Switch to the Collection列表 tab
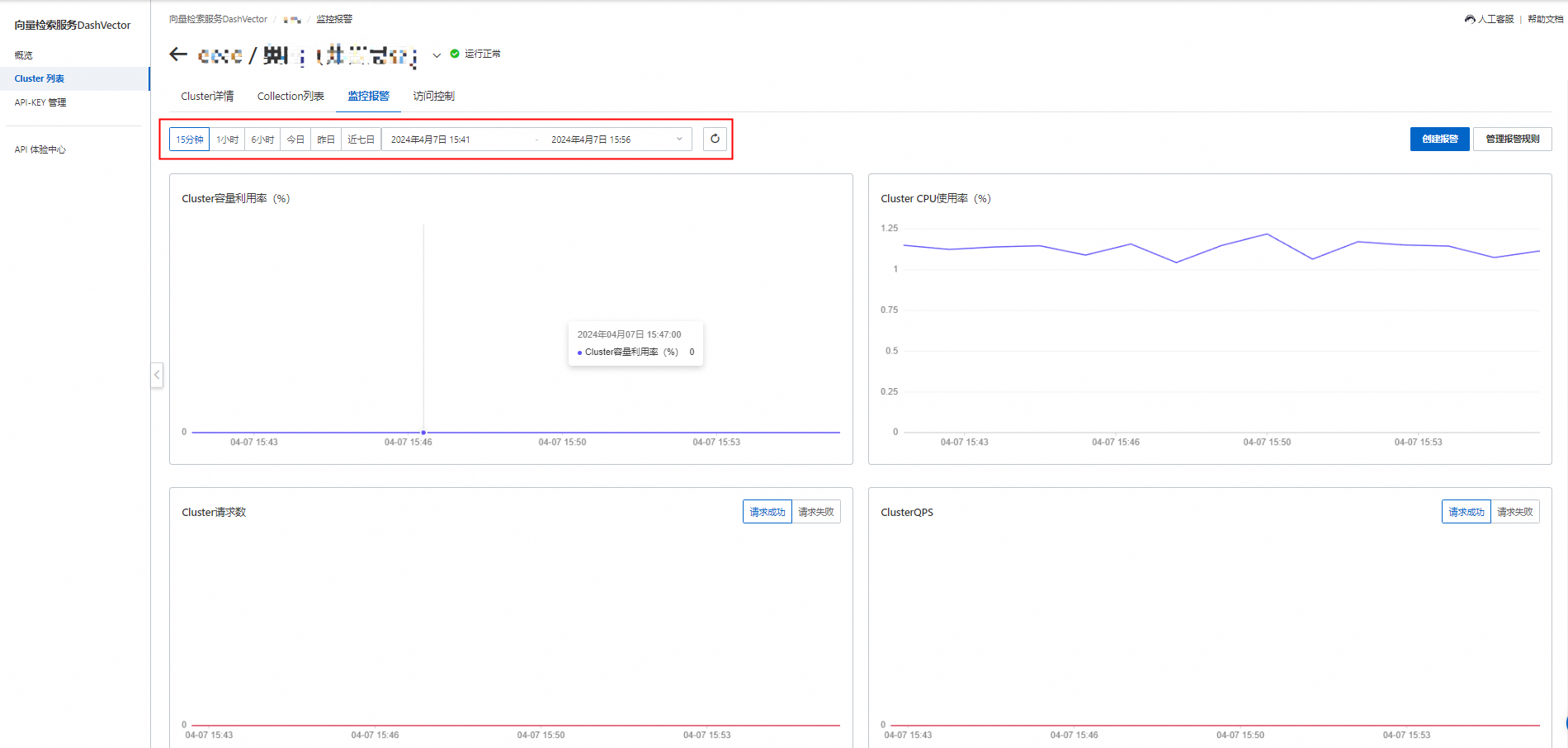Screen dimensions: 1568x748 pos(290,96)
